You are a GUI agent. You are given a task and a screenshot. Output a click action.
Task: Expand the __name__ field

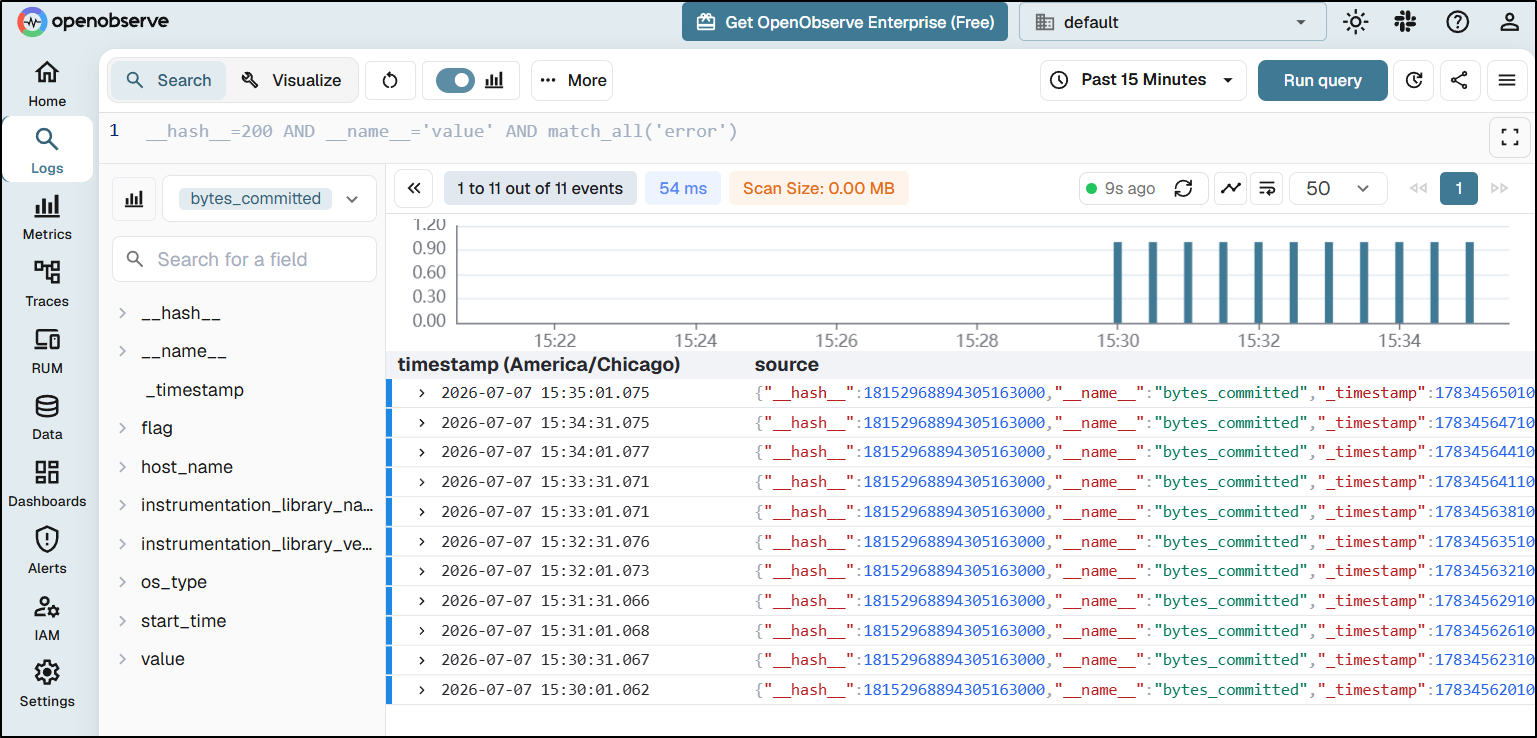pyautogui.click(x=123, y=351)
